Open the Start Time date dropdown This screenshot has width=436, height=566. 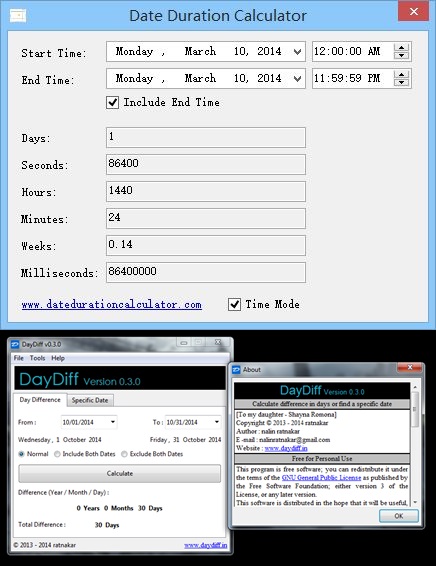click(297, 52)
